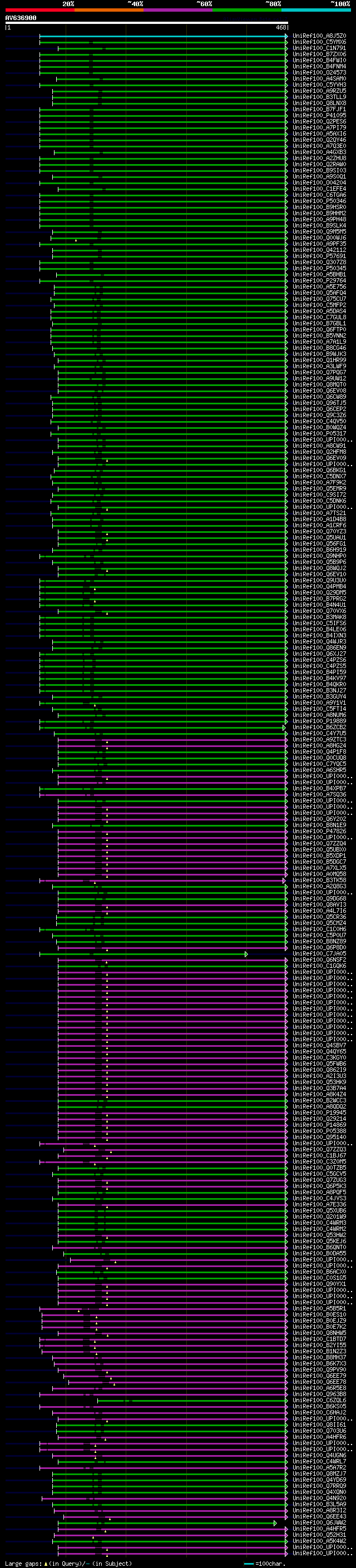356x1568 pixels.
Task: Select the UniRef100_Q8LNX8 label
Action: [319, 103]
